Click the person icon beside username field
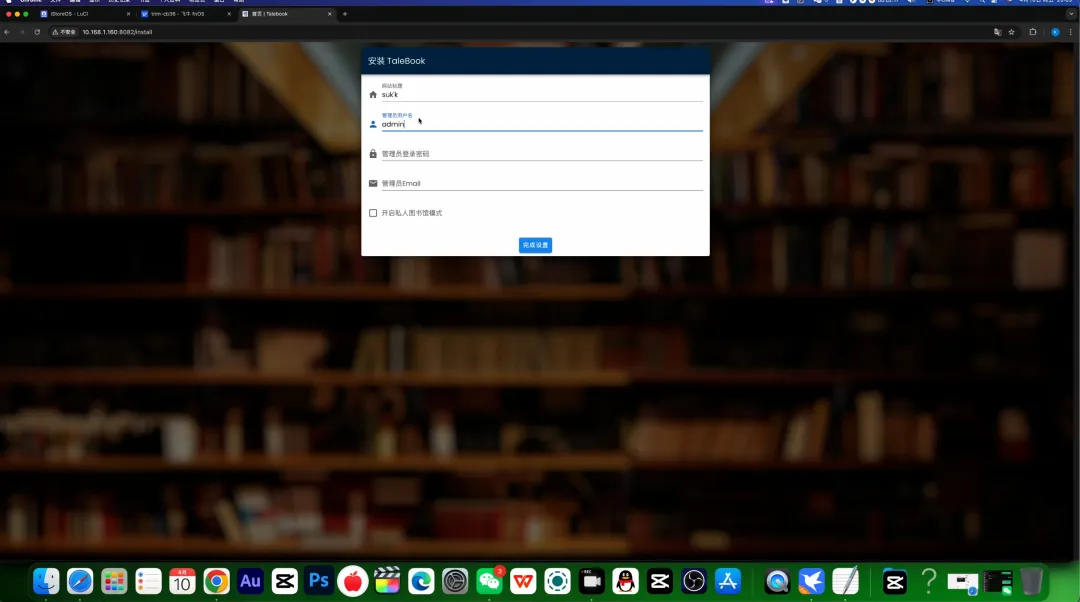The image size is (1080, 602). coord(373,124)
